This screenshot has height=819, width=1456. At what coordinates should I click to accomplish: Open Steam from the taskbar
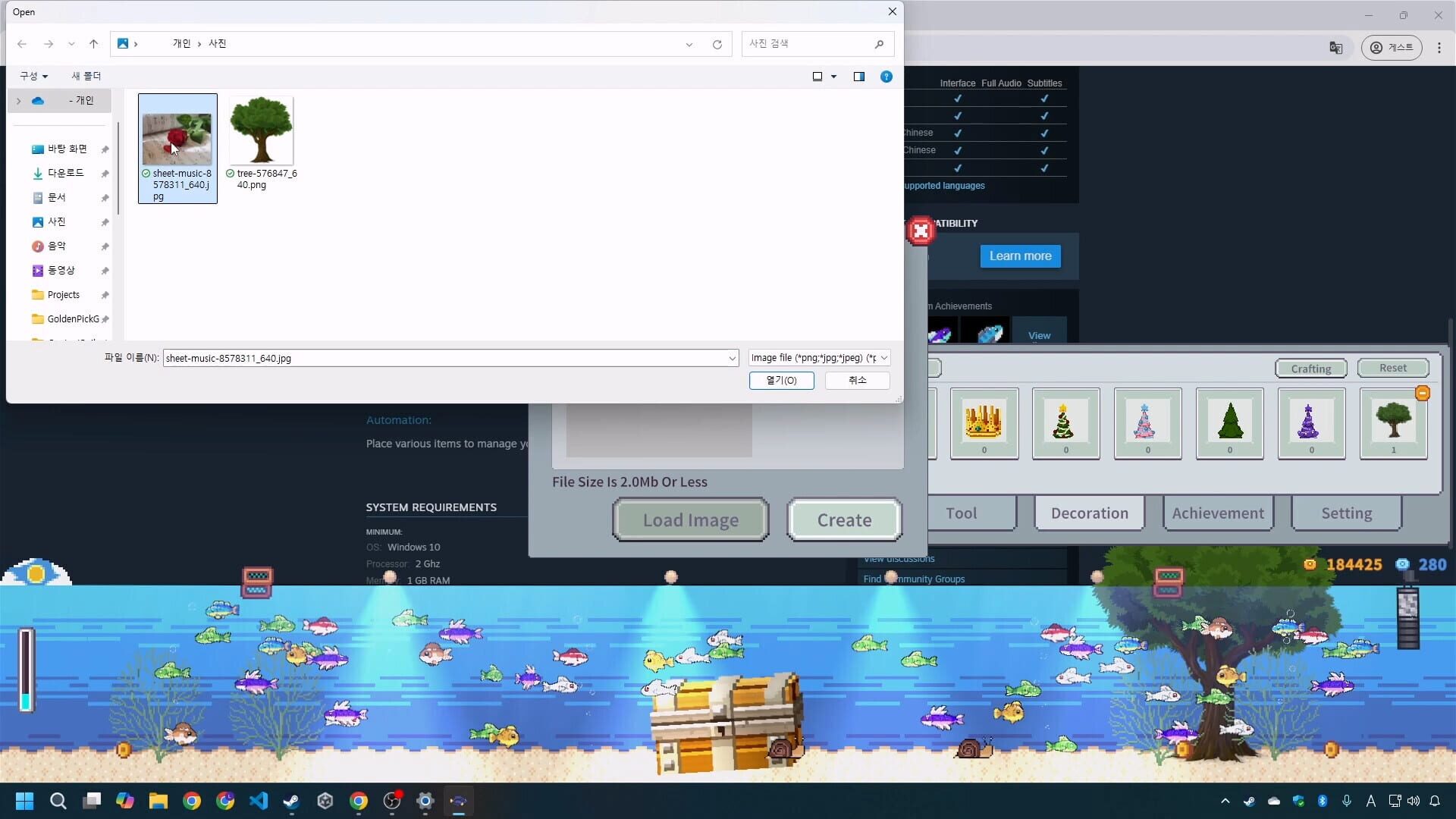290,801
